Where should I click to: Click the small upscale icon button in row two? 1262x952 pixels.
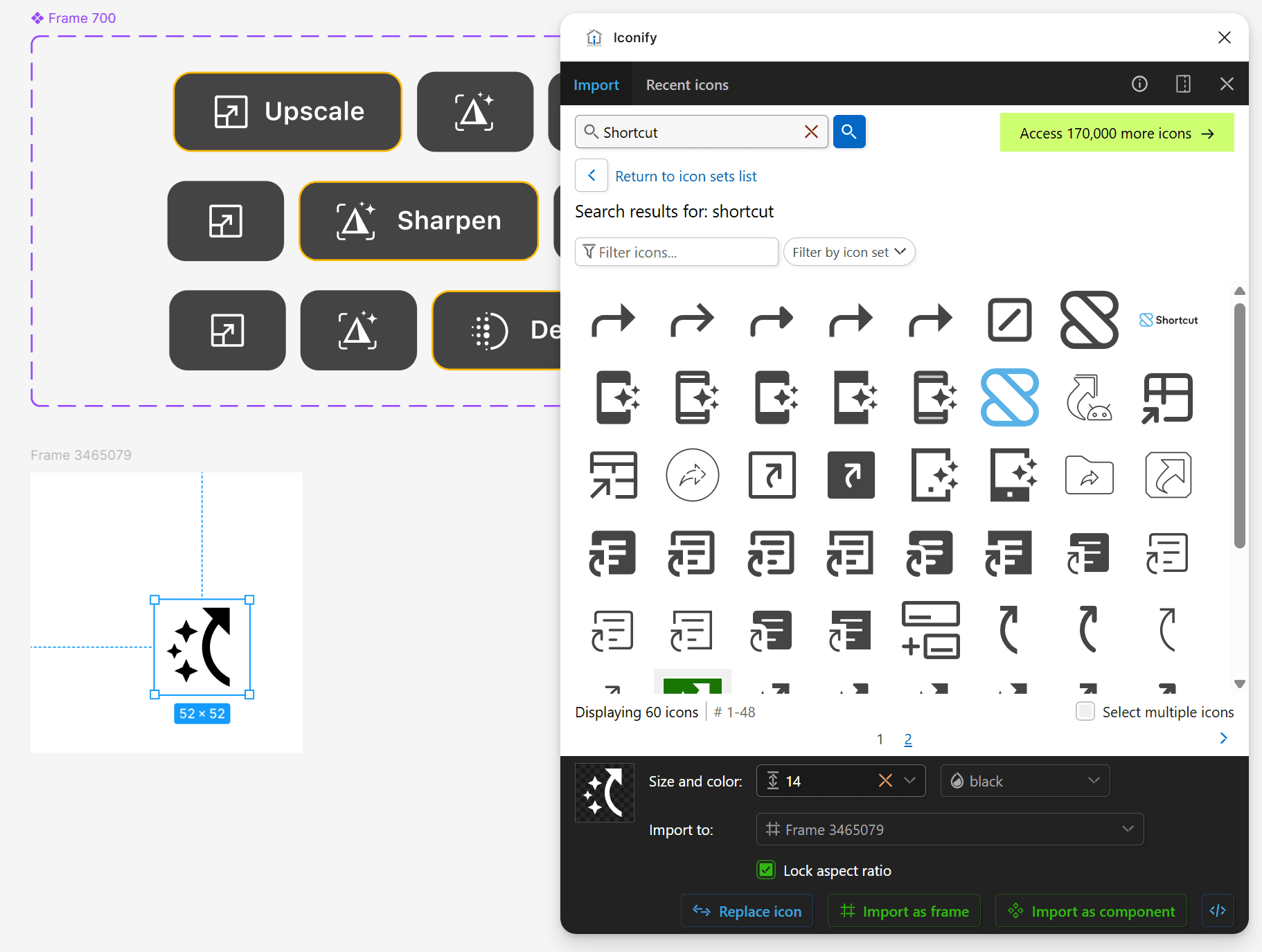(x=226, y=221)
